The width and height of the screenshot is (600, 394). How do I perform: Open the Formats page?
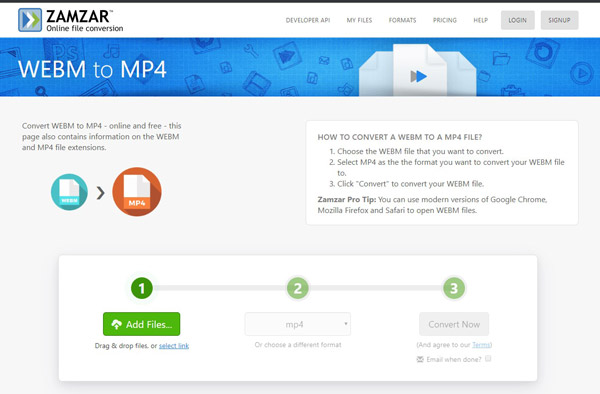click(x=403, y=20)
